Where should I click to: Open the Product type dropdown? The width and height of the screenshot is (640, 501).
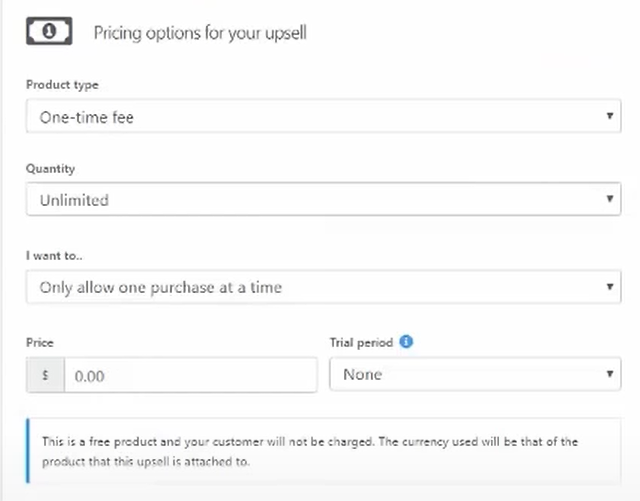324,116
